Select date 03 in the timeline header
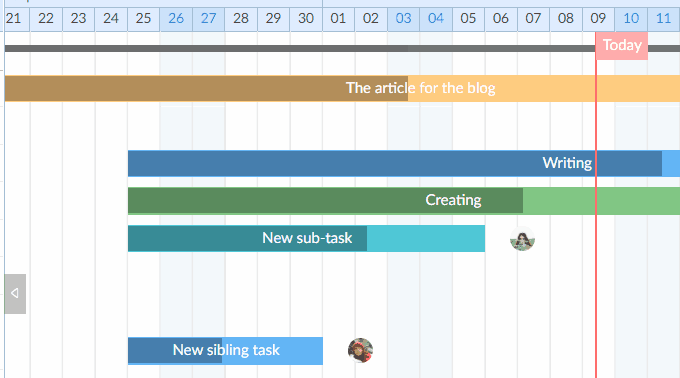This screenshot has height=378, width=680. pyautogui.click(x=403, y=19)
